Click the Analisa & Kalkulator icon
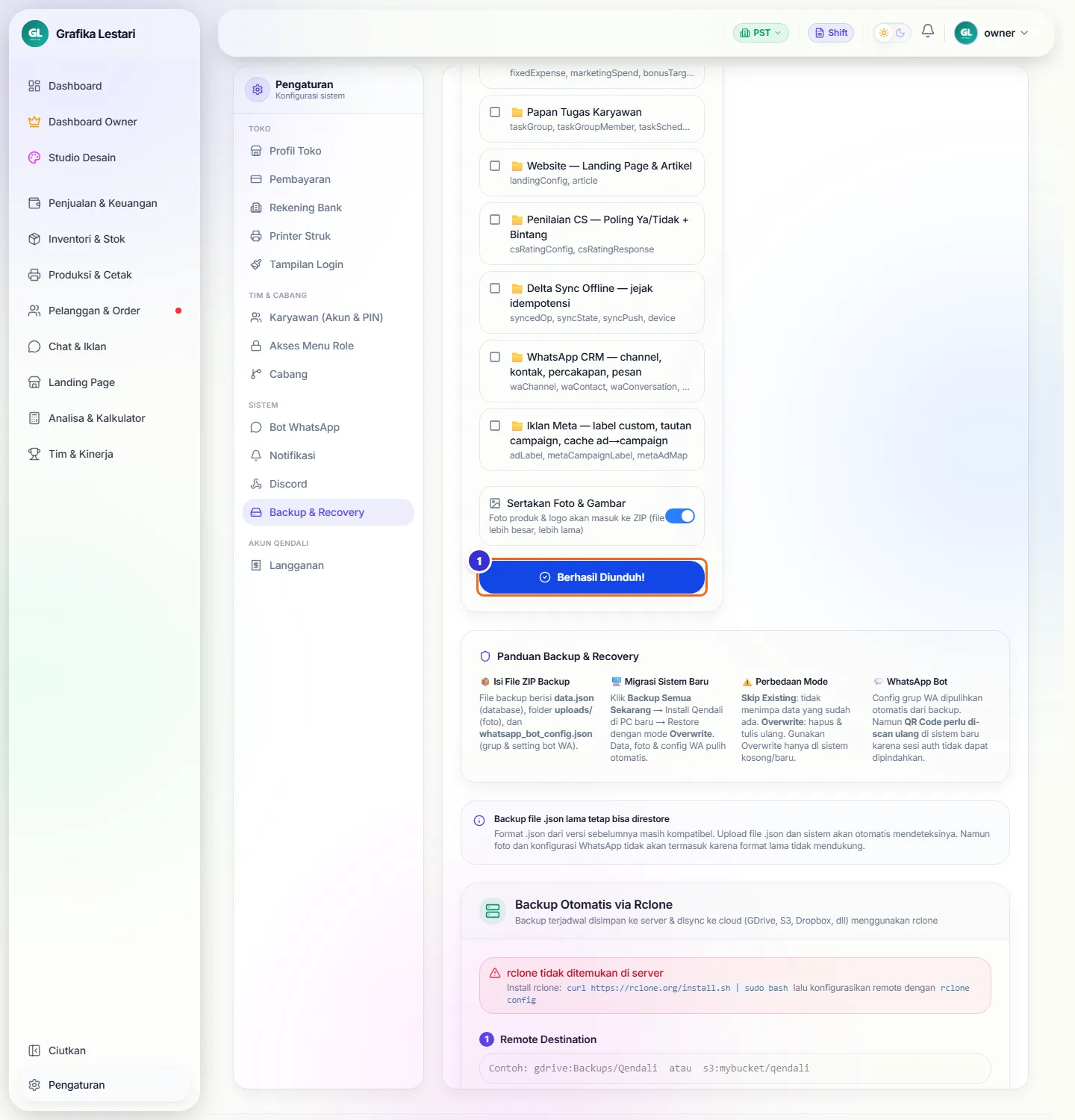Viewport: 1075px width, 1120px height. pos(34,418)
